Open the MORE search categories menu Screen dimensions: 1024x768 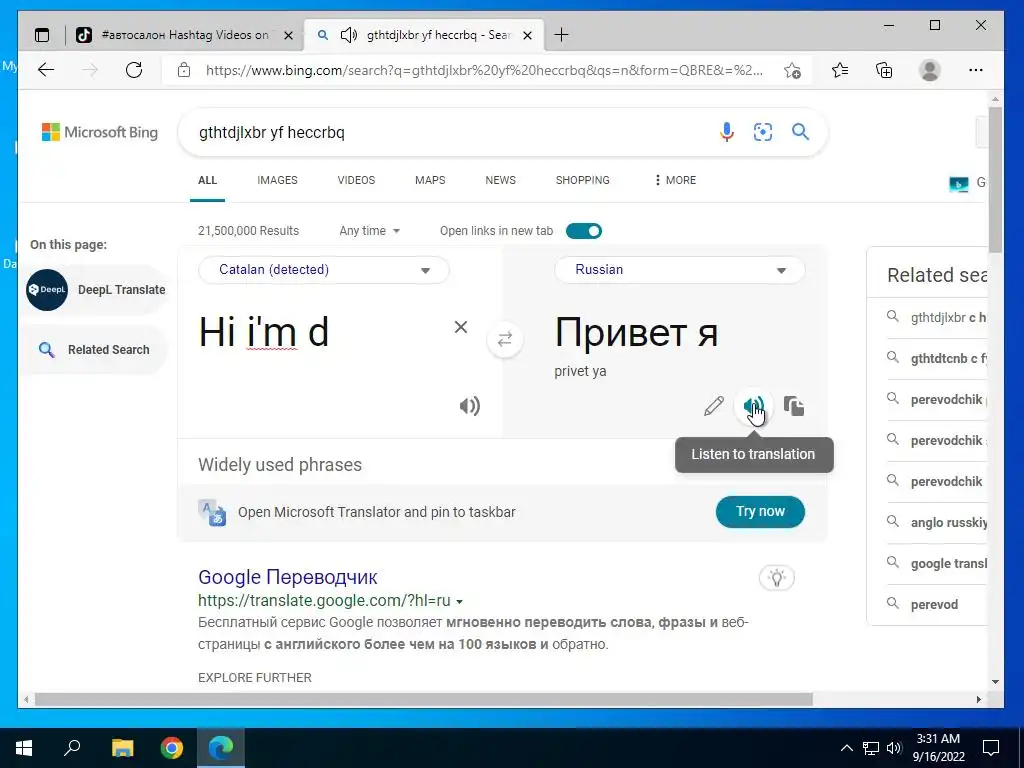point(675,180)
